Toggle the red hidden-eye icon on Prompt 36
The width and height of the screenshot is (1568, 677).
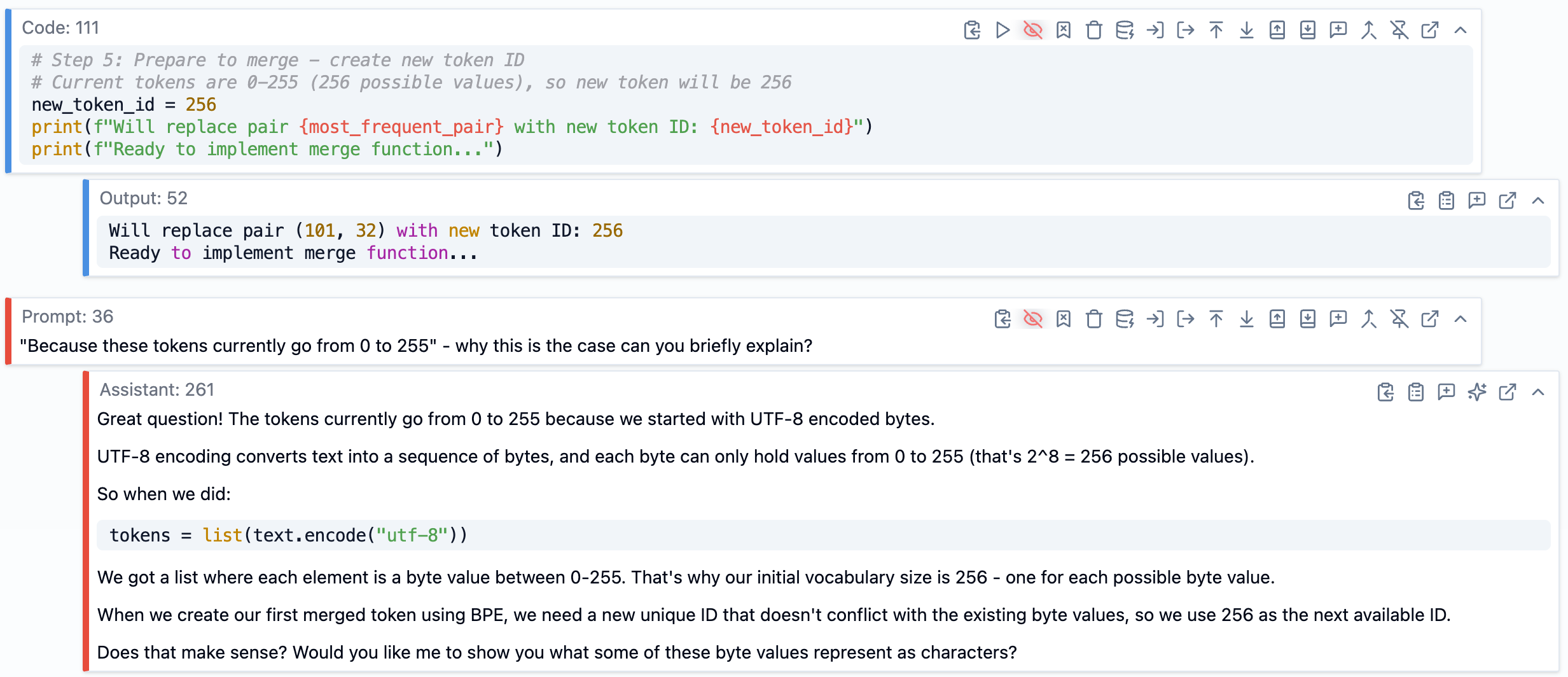click(1033, 319)
